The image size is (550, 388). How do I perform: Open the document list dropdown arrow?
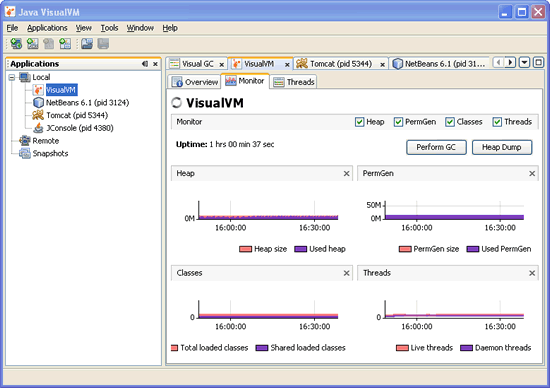524,63
